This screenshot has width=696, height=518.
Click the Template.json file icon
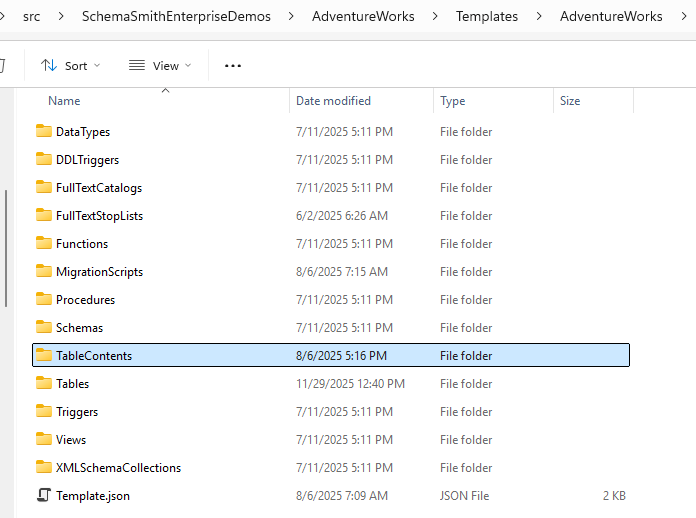coord(44,495)
